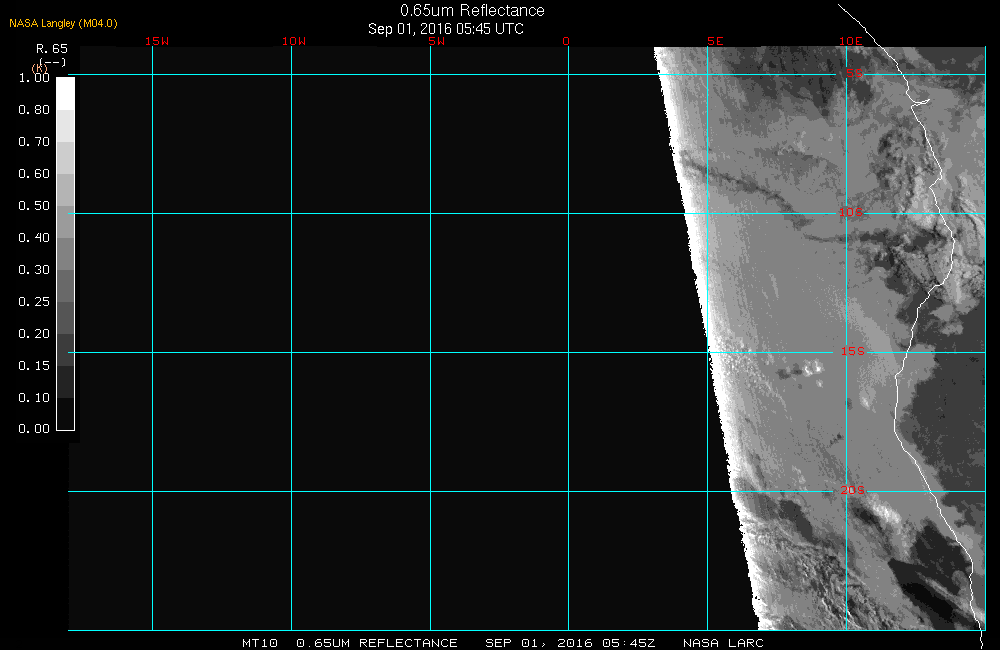
Task: Click the 0.60 colorbar value
Action: click(x=34, y=174)
